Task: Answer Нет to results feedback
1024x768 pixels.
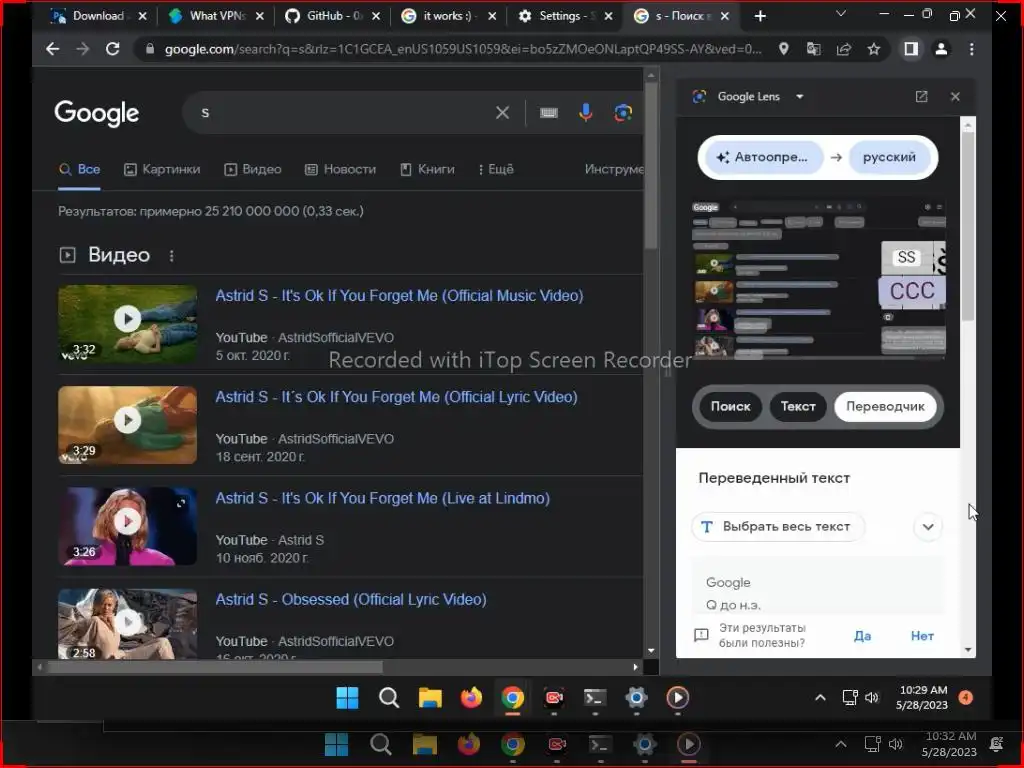Action: (922, 636)
